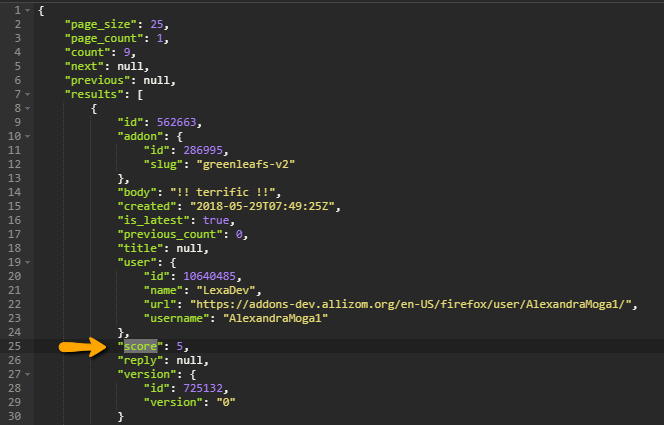Viewport: 664px width, 425px height.
Task: Collapse the root object fold arrow on line 1
Action: pyautogui.click(x=28, y=10)
